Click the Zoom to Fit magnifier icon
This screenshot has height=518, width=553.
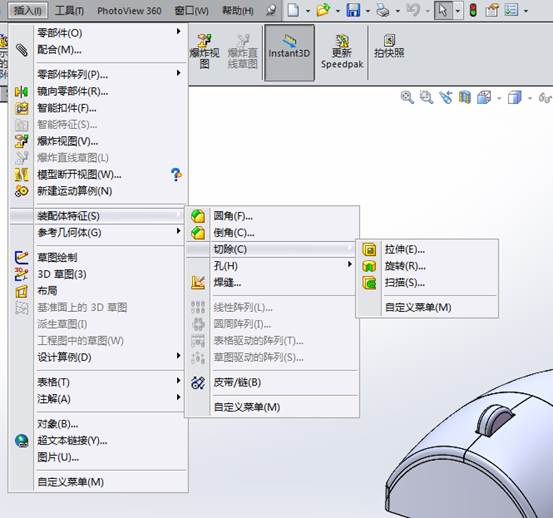pyautogui.click(x=407, y=97)
